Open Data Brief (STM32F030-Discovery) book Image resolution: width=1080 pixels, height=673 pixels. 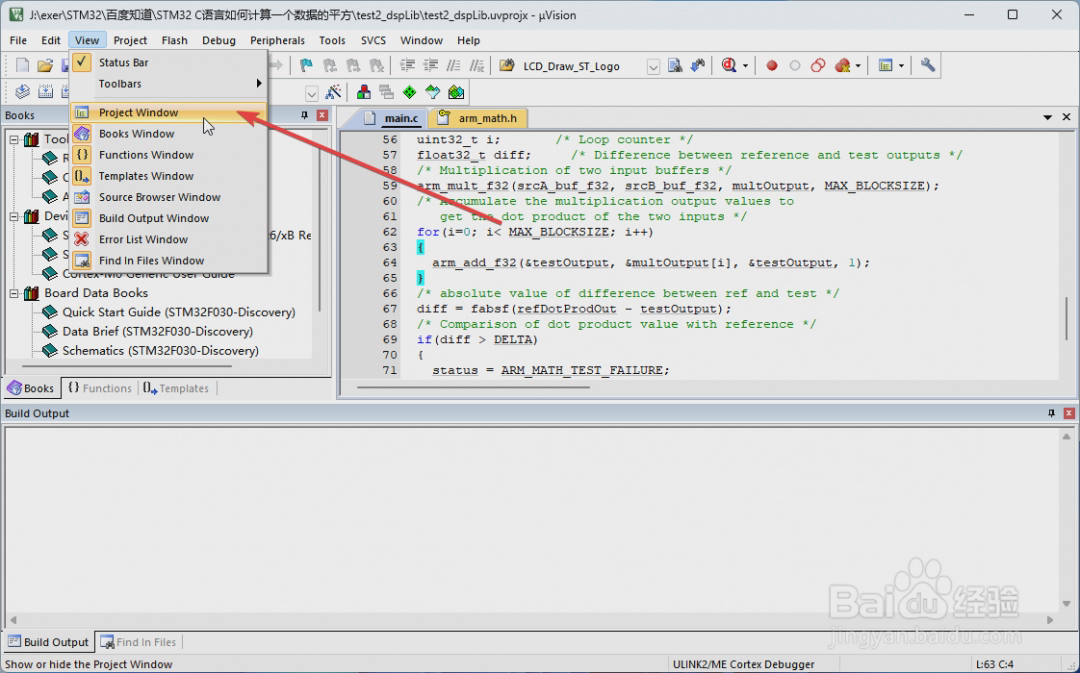[x=157, y=331]
